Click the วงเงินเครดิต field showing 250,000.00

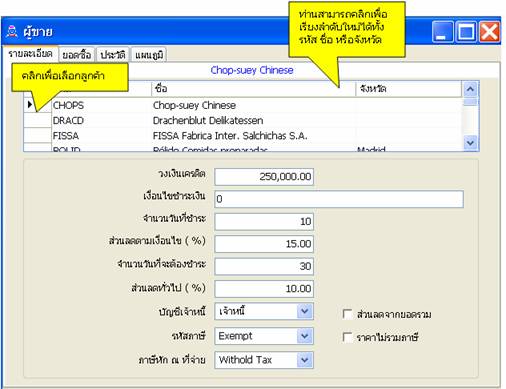point(264,177)
